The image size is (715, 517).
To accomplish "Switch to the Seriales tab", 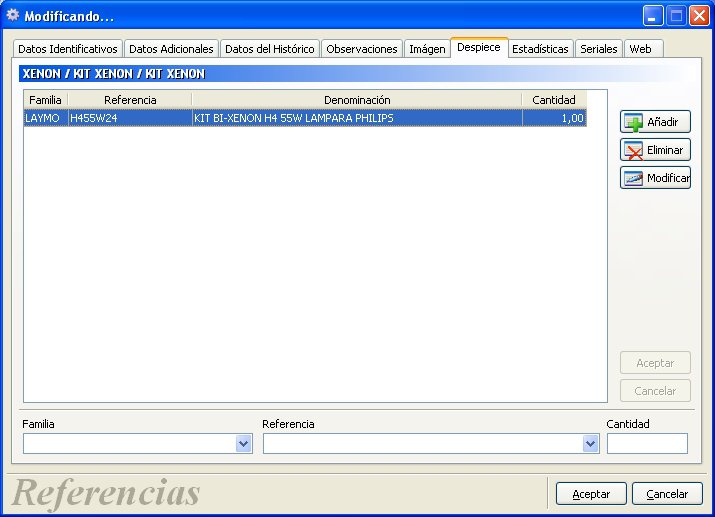I will click(x=599, y=49).
